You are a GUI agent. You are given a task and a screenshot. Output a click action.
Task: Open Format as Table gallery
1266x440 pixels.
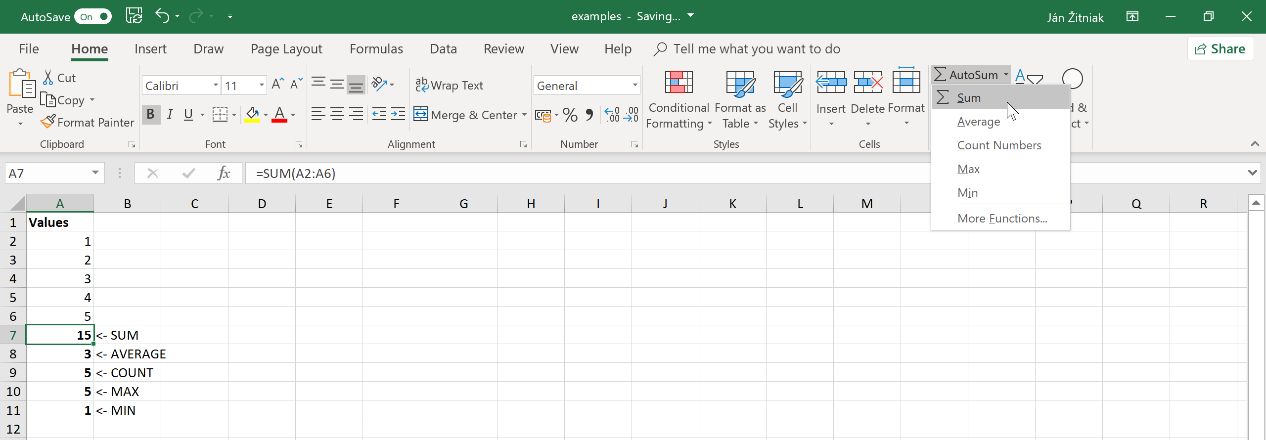click(740, 100)
